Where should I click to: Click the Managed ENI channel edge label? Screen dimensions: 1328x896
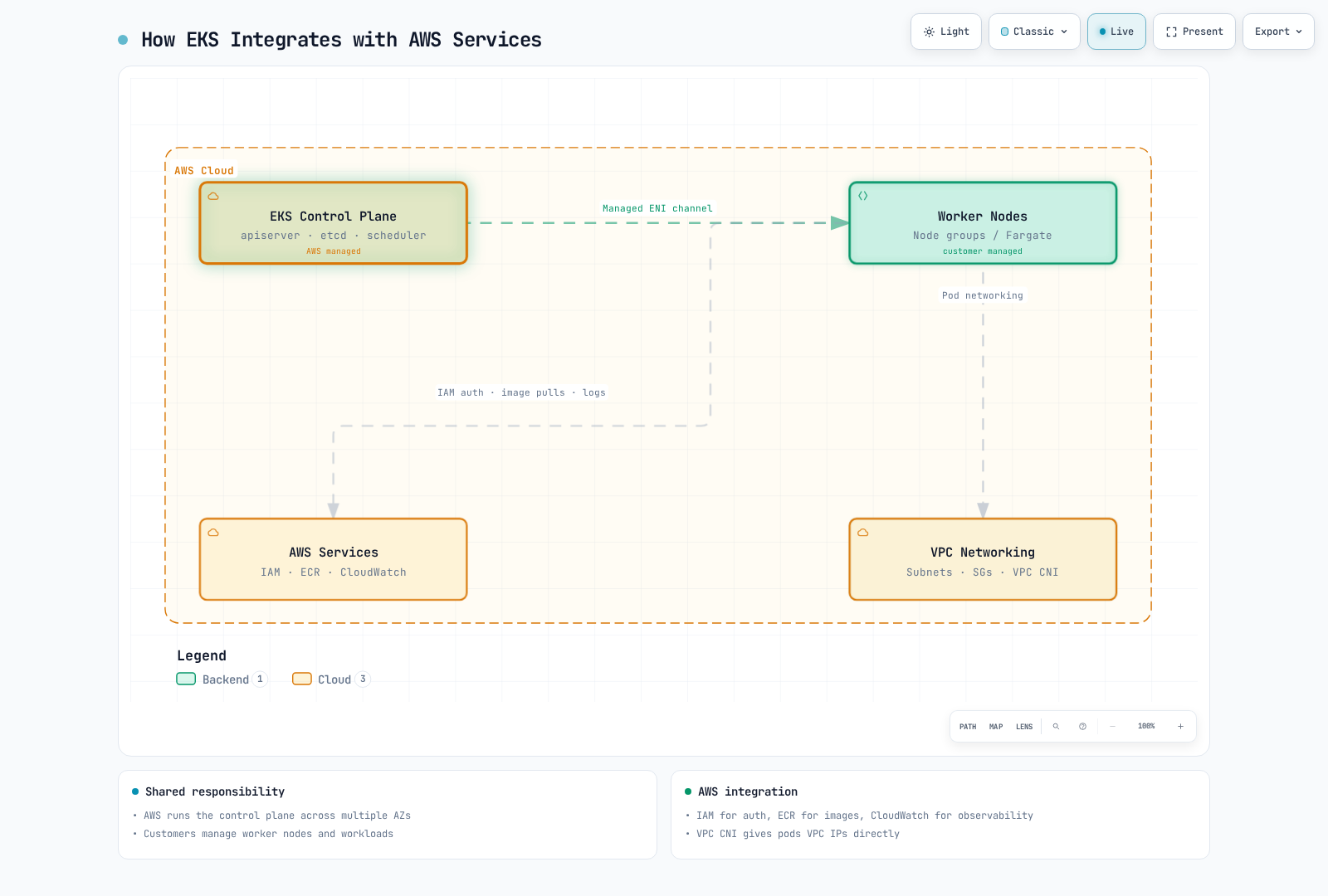657,208
